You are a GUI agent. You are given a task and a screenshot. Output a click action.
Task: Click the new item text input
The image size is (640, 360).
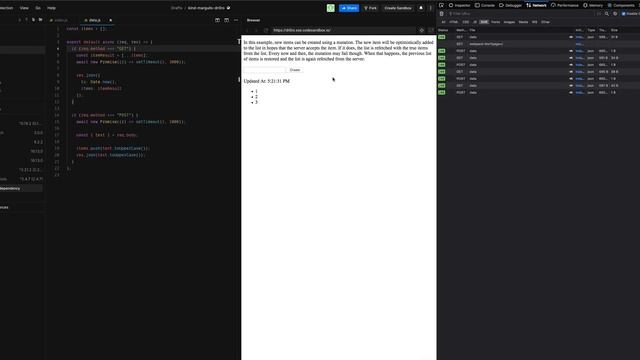[264, 70]
